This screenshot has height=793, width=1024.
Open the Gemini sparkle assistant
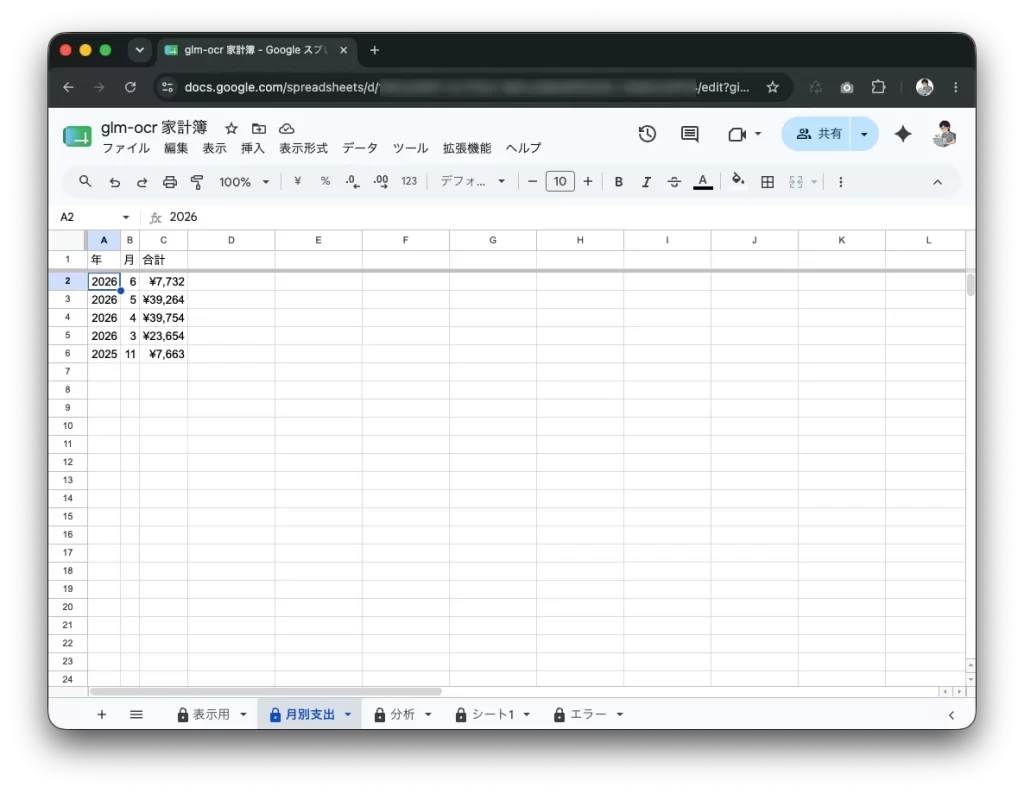[x=903, y=134]
